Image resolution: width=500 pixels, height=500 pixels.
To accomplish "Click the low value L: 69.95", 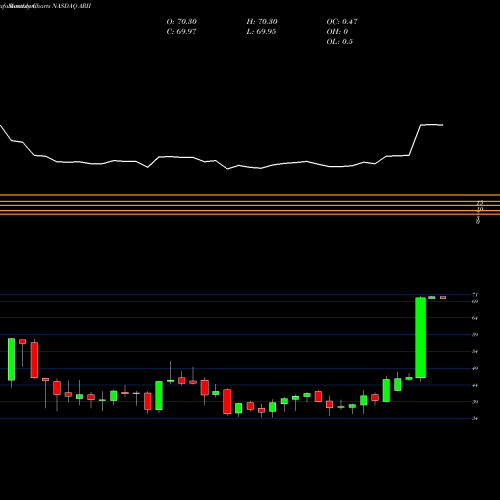I will [261, 32].
